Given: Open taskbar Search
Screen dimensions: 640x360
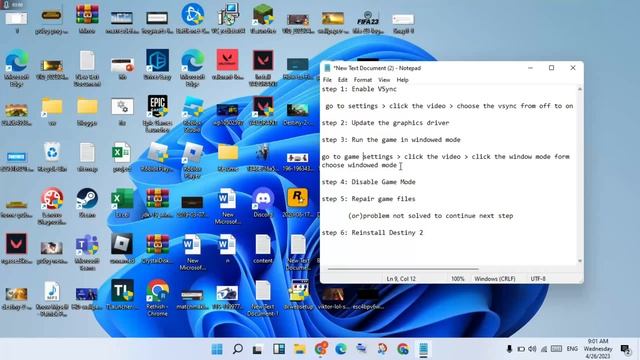Looking at the screenshot, I should pos(238,349).
